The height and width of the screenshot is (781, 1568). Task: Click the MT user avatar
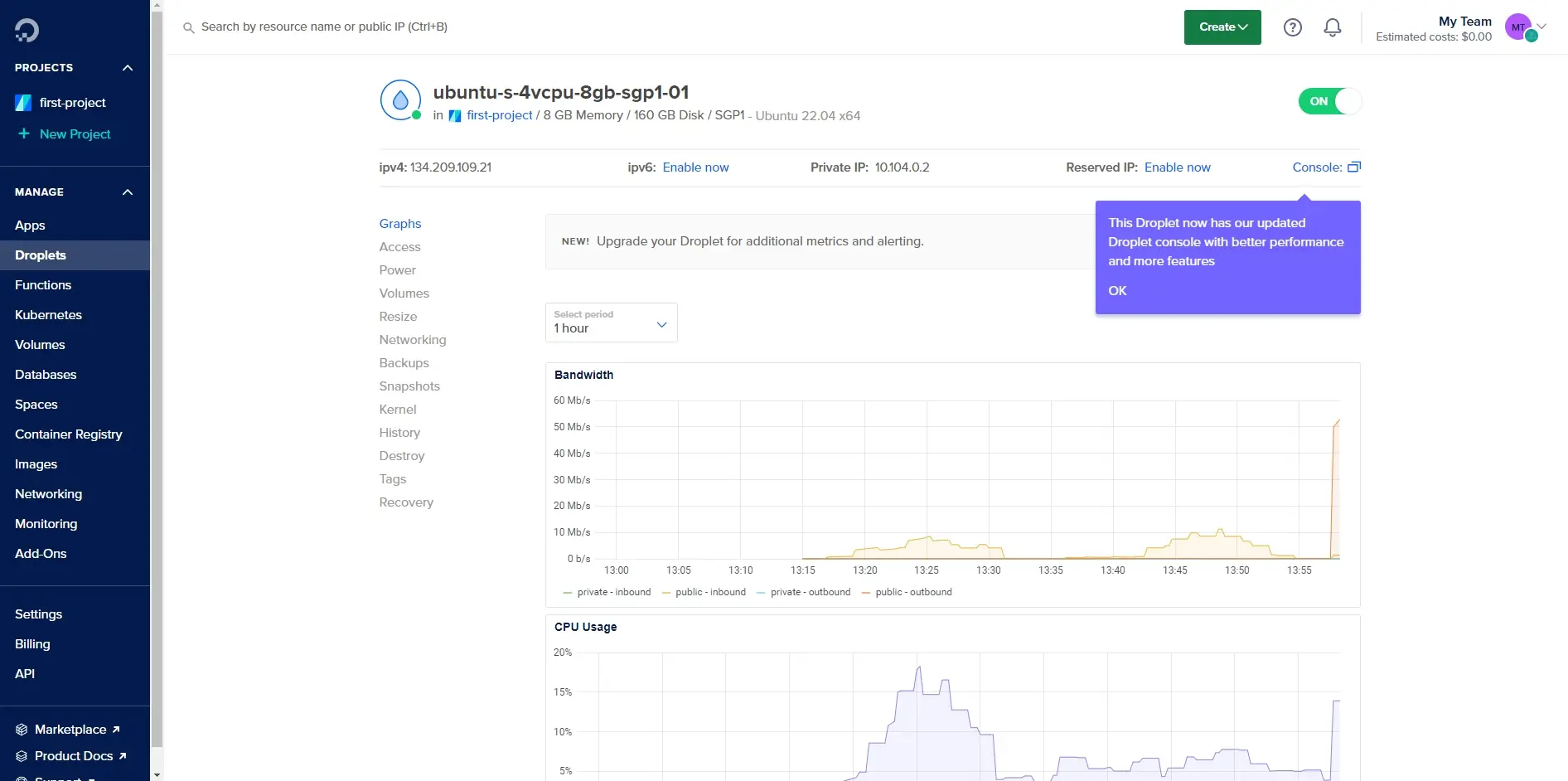click(1518, 27)
